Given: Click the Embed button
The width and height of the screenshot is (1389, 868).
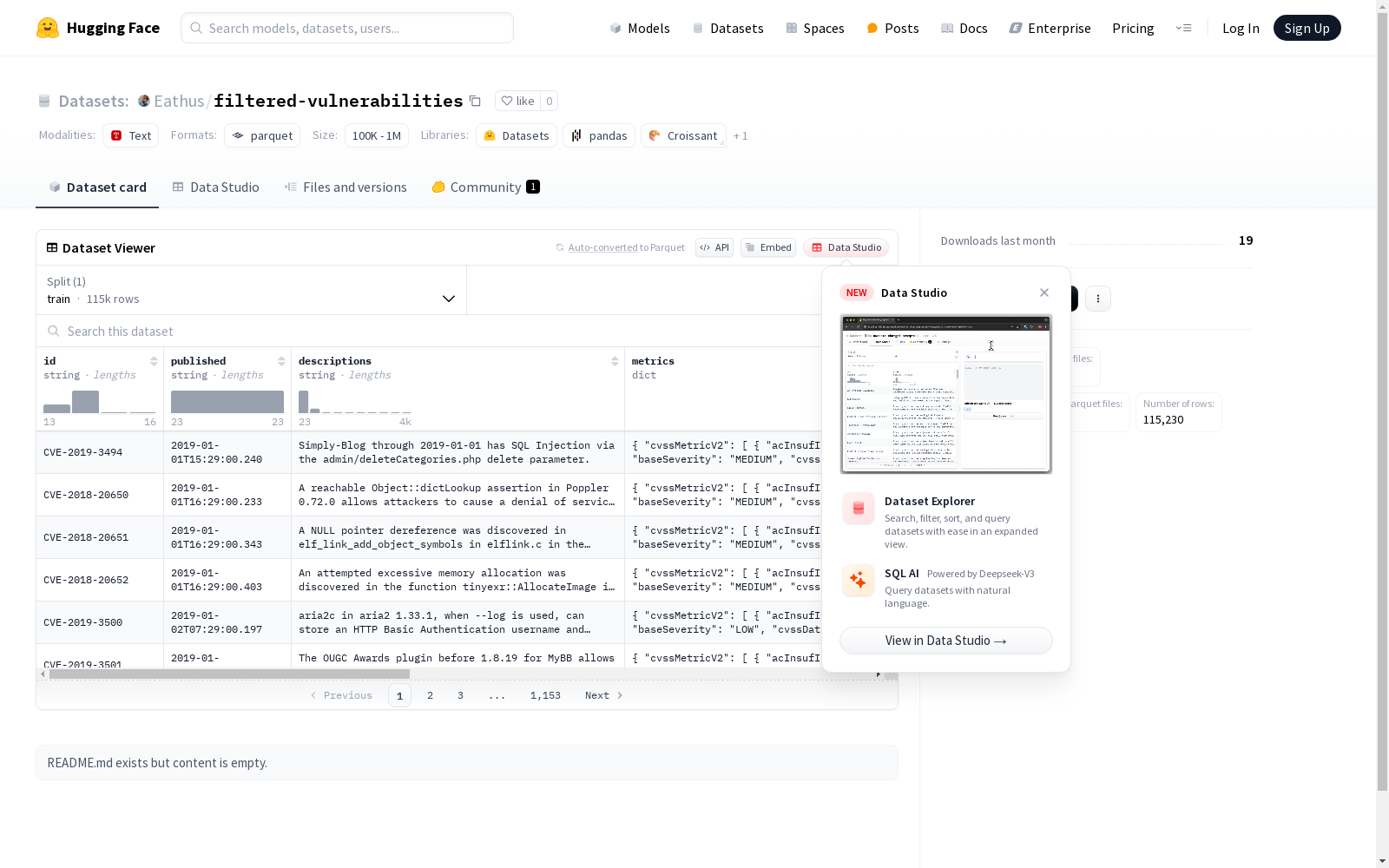Looking at the screenshot, I should pyautogui.click(x=768, y=247).
